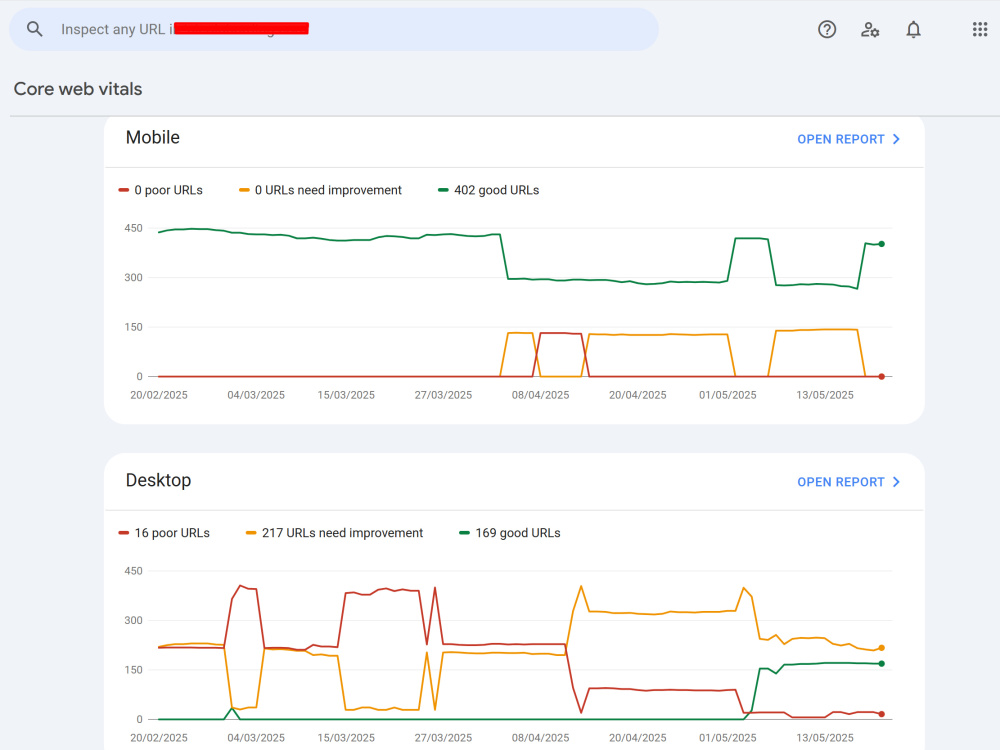Click 15/03/2025 date label on Desktop chart

point(346,738)
